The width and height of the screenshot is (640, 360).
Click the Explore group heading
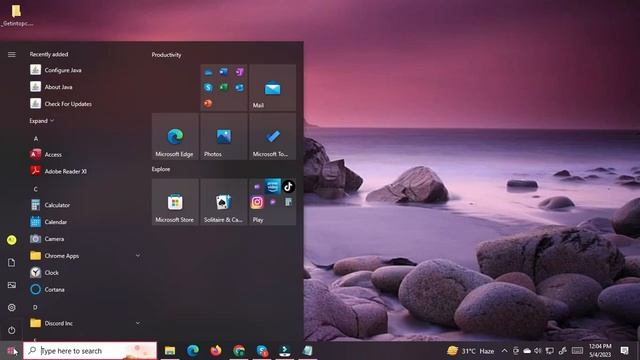click(x=161, y=169)
